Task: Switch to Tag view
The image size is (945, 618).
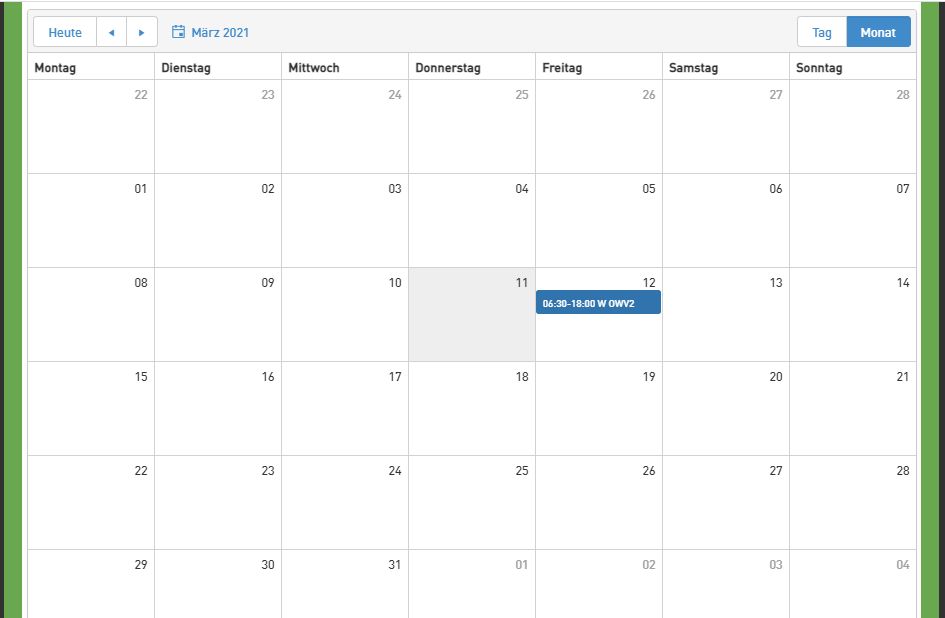Action: tap(822, 32)
